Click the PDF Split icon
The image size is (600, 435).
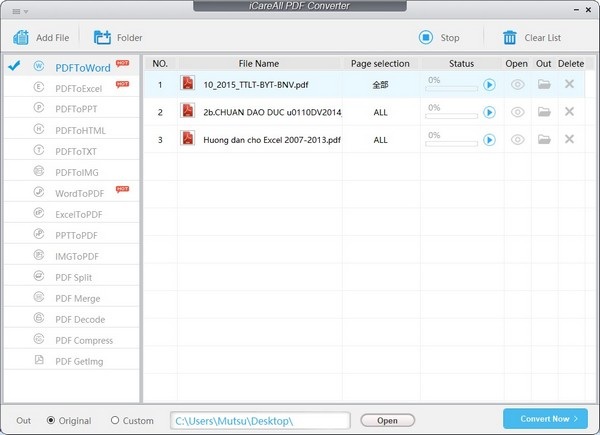pos(39,275)
